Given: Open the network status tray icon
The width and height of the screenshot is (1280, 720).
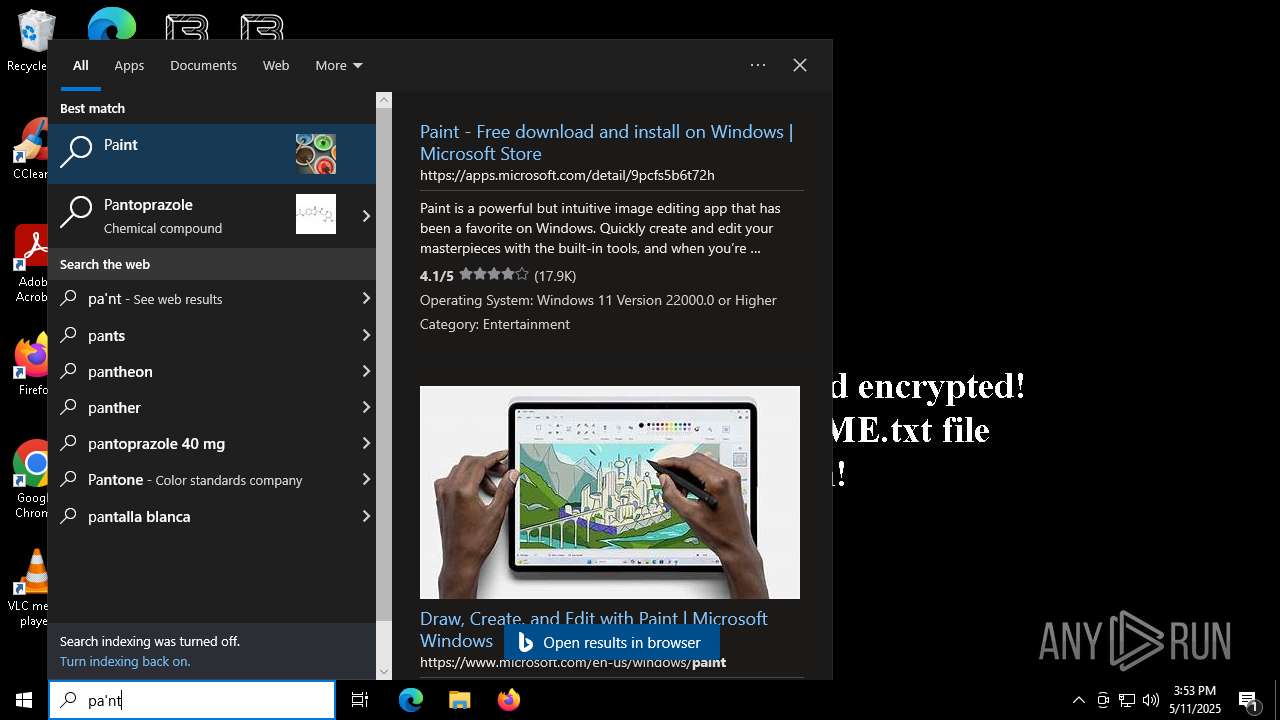Looking at the screenshot, I should (x=1127, y=700).
